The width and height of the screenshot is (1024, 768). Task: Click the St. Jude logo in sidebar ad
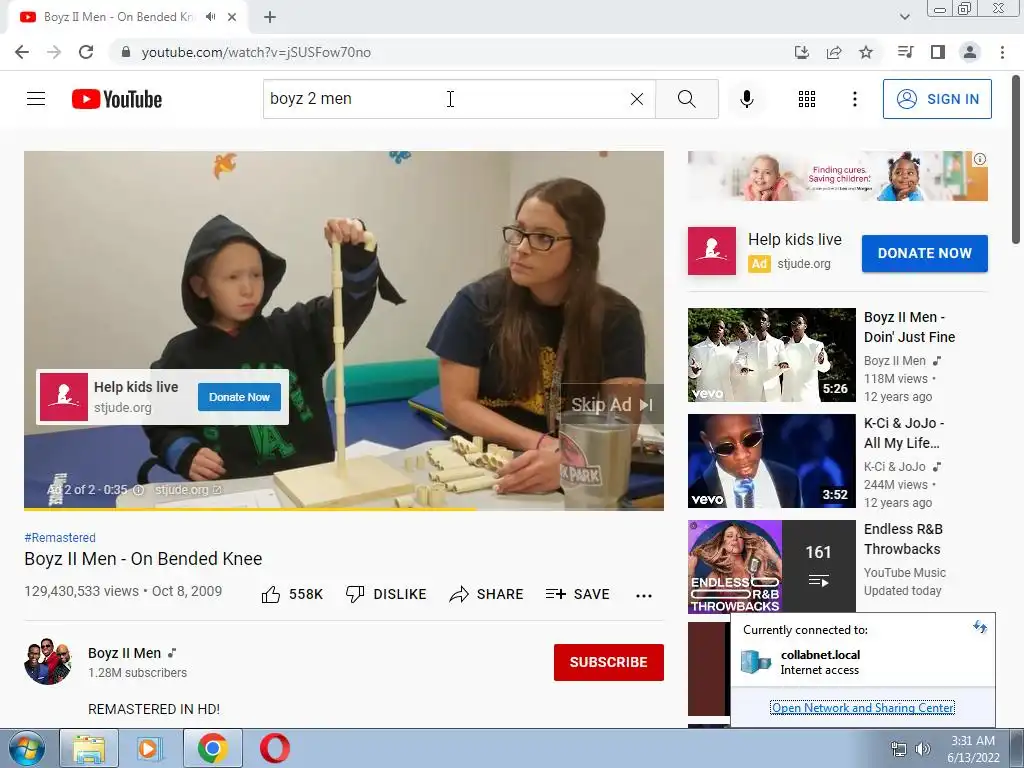click(x=712, y=251)
